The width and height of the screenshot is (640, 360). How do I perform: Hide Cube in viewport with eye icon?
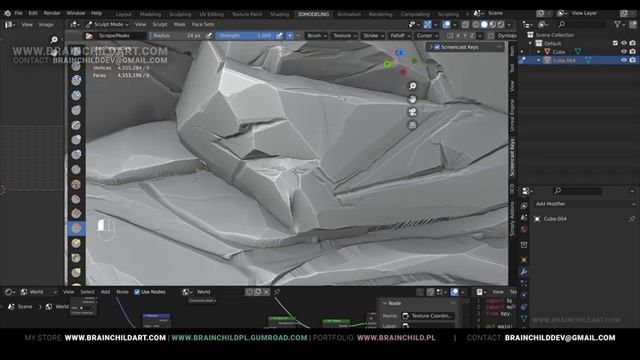tap(624, 52)
